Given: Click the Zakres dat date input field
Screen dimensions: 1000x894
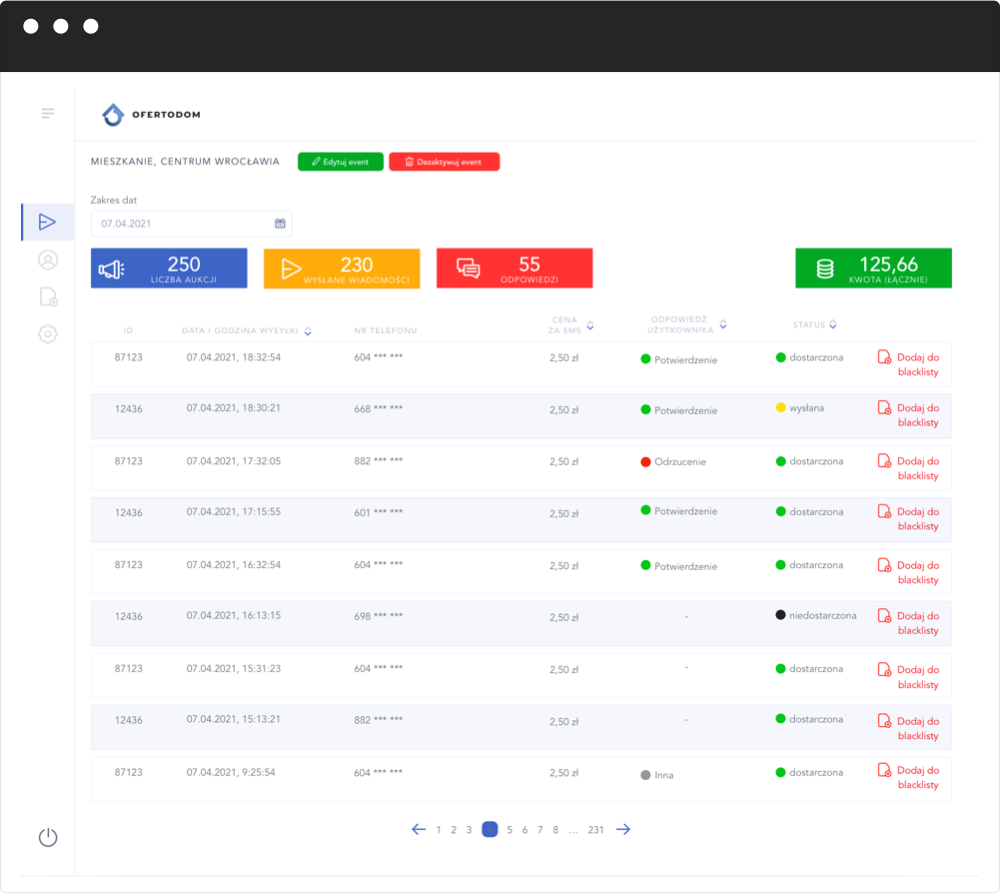Looking at the screenshot, I should point(180,224).
